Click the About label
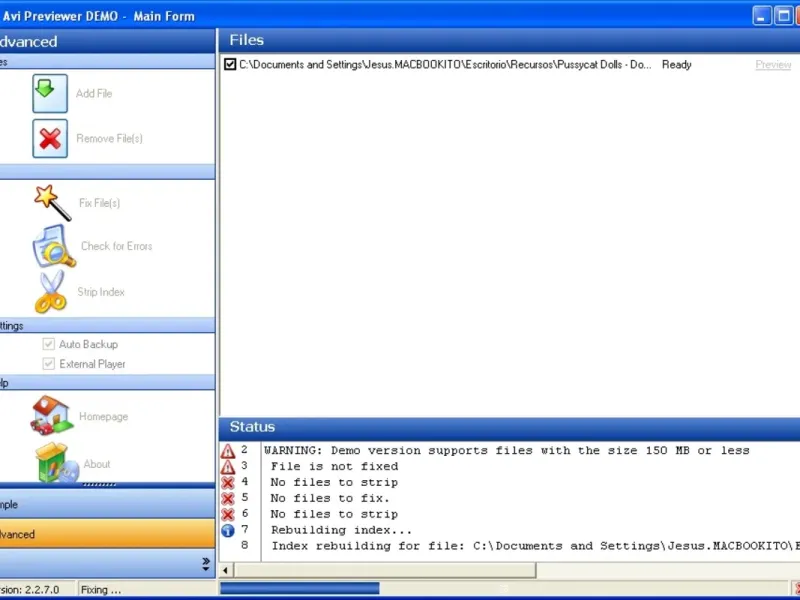Image resolution: width=800 pixels, height=600 pixels. 97,464
